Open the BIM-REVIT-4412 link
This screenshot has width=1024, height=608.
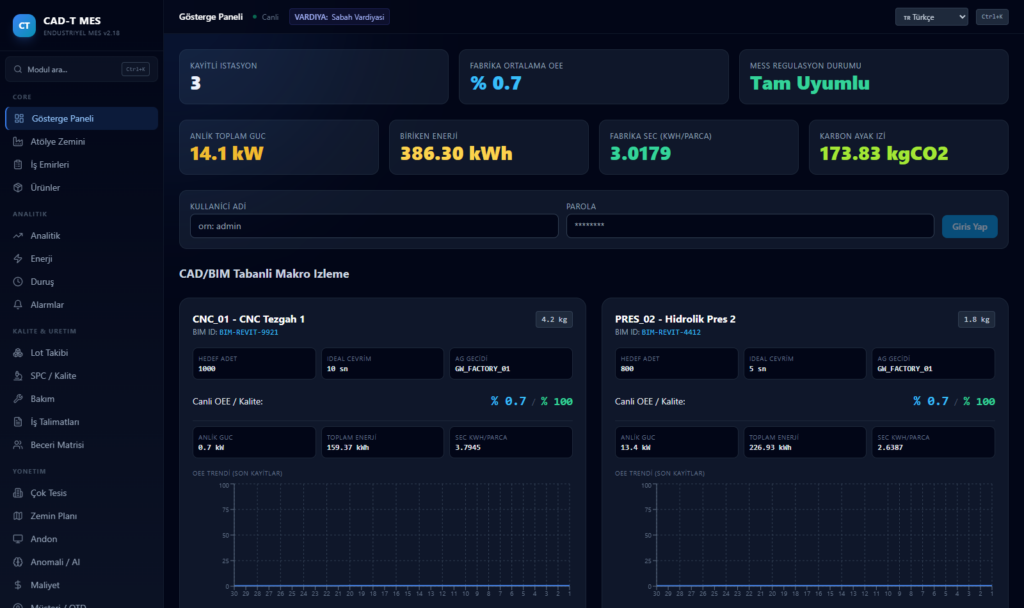(671, 332)
